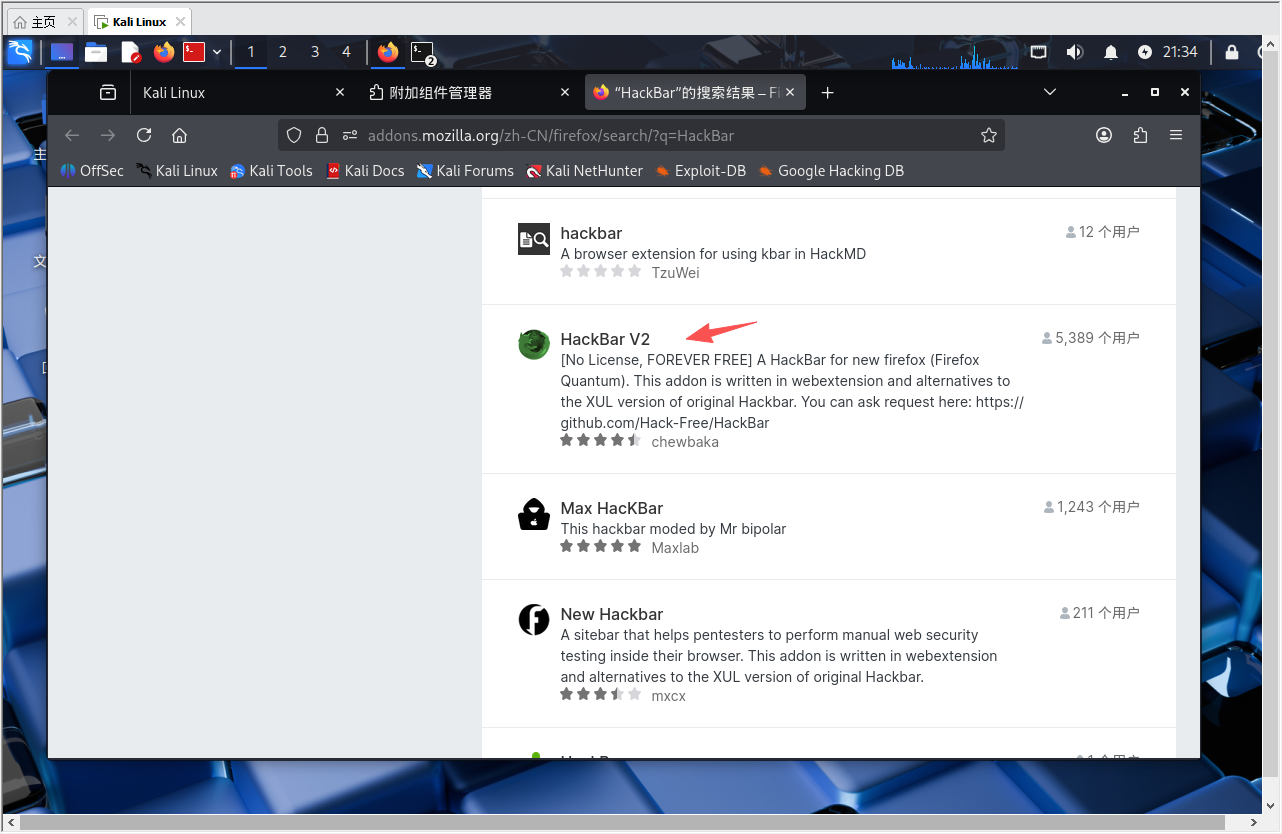
Task: Open the Kali NetHunter bookmark
Action: tap(585, 171)
